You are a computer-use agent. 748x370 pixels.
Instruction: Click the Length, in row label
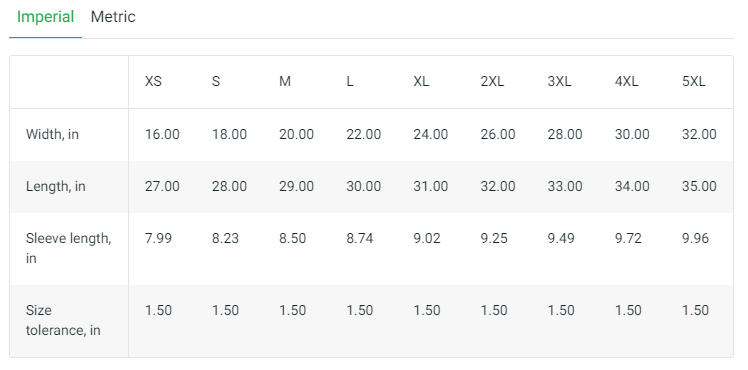(55, 186)
